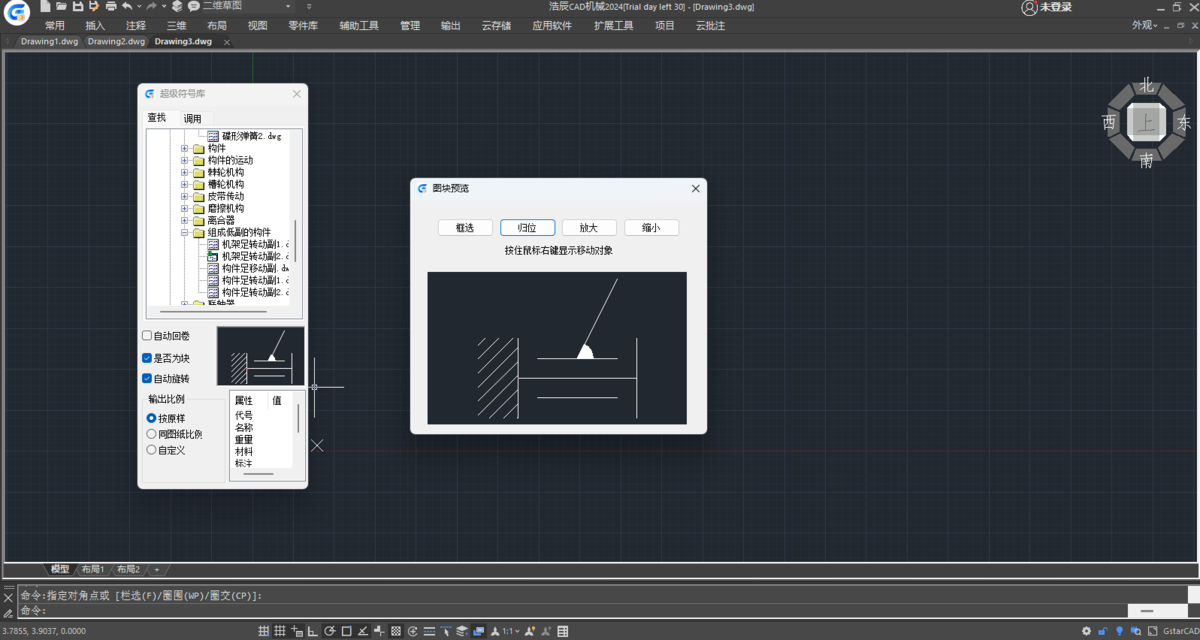Viewport: 1200px width, 640px height.
Task: Click the Undo arrow icon
Action: pyautogui.click(x=126, y=6)
